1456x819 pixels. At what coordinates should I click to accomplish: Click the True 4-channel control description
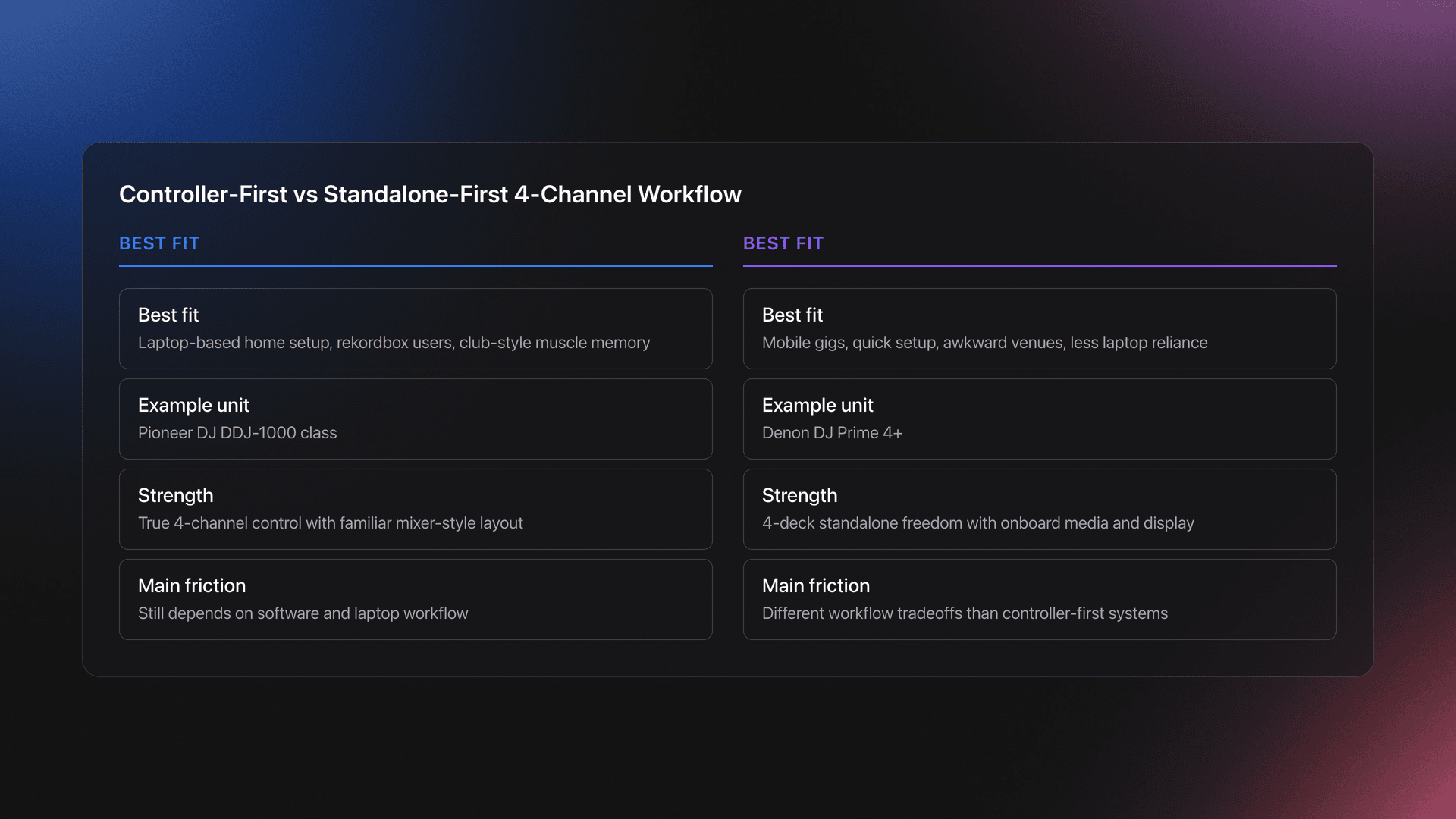pos(330,523)
